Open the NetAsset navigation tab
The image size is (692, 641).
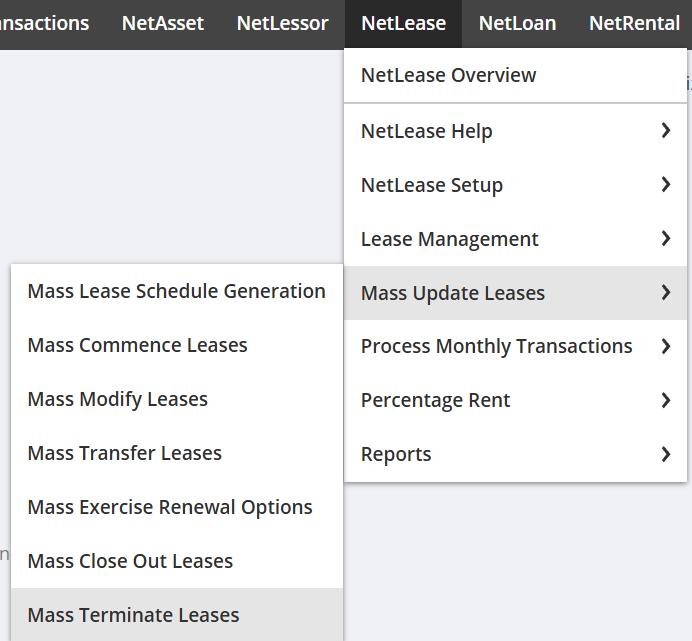[163, 23]
